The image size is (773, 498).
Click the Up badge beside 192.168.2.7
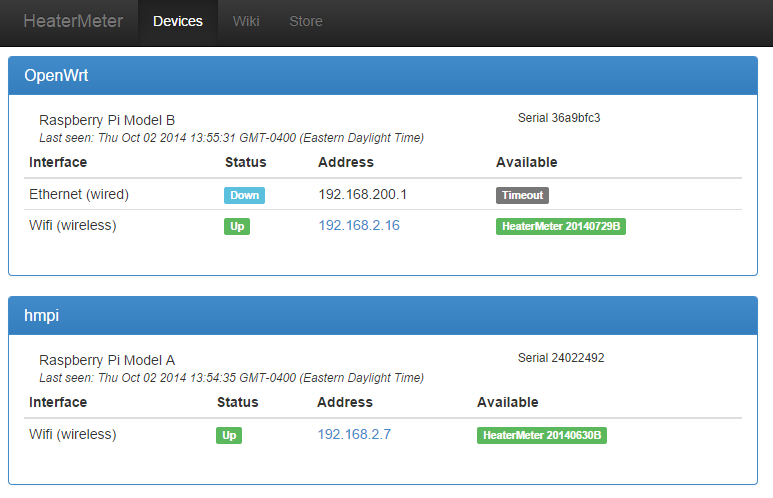(x=229, y=435)
